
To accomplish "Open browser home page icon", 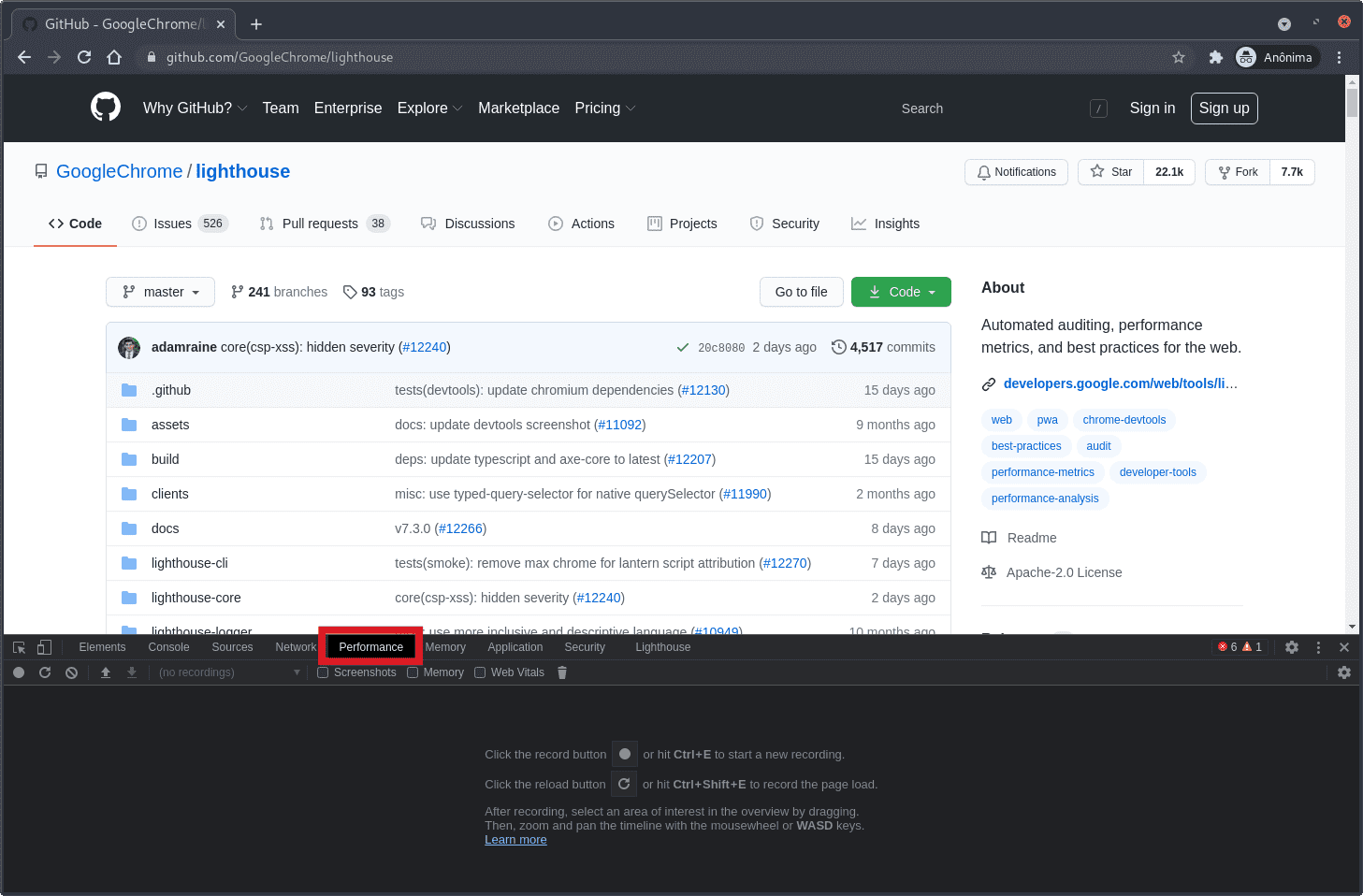I will tap(114, 57).
